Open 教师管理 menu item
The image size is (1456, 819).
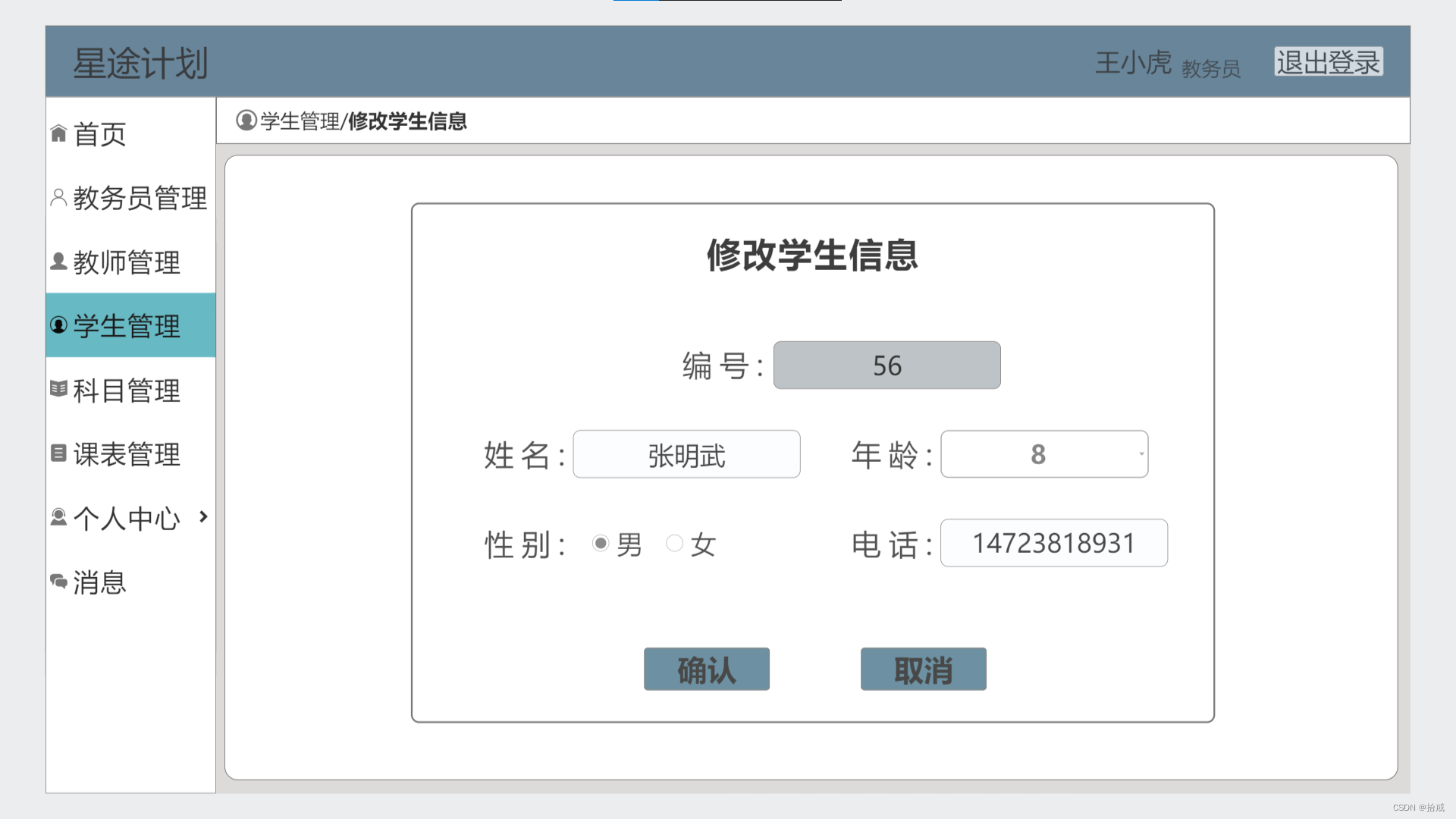[127, 262]
